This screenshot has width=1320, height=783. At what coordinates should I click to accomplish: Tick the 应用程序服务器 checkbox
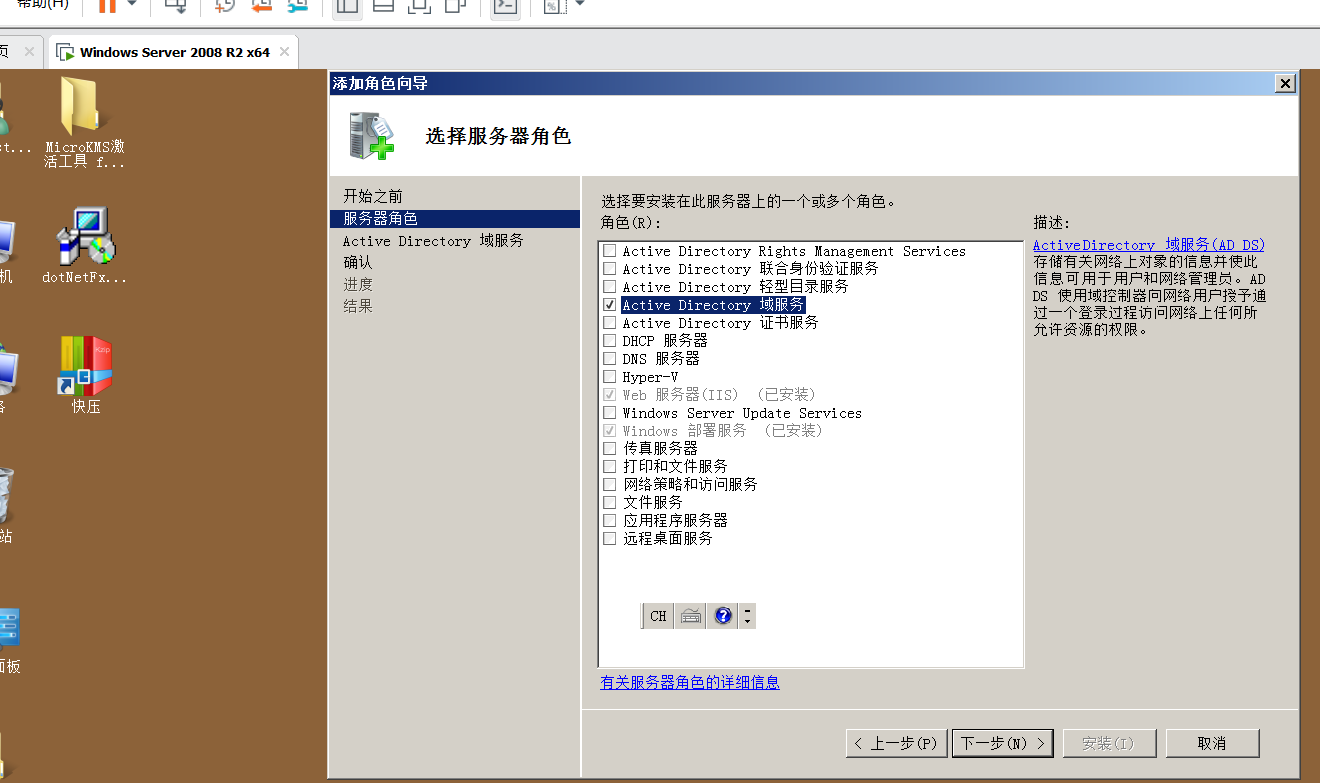610,521
